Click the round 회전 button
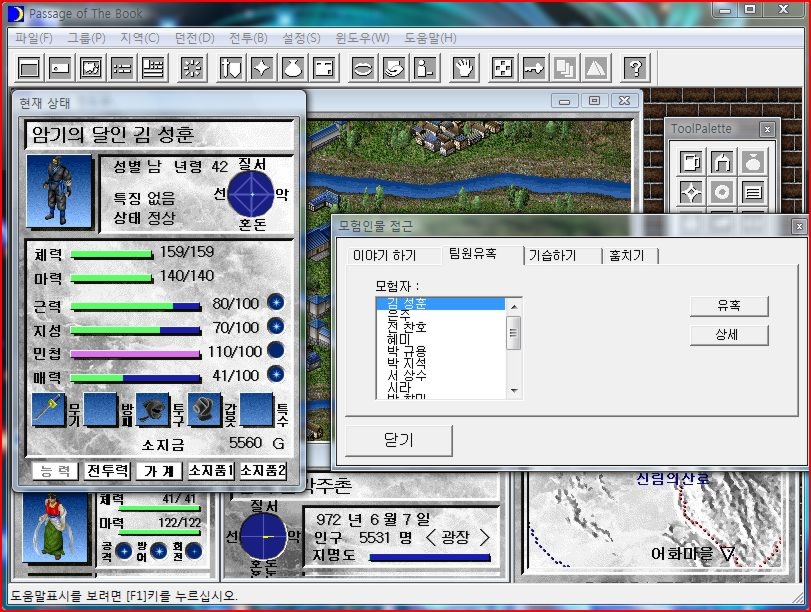The height and width of the screenshot is (612, 811). pyautogui.click(x=194, y=551)
